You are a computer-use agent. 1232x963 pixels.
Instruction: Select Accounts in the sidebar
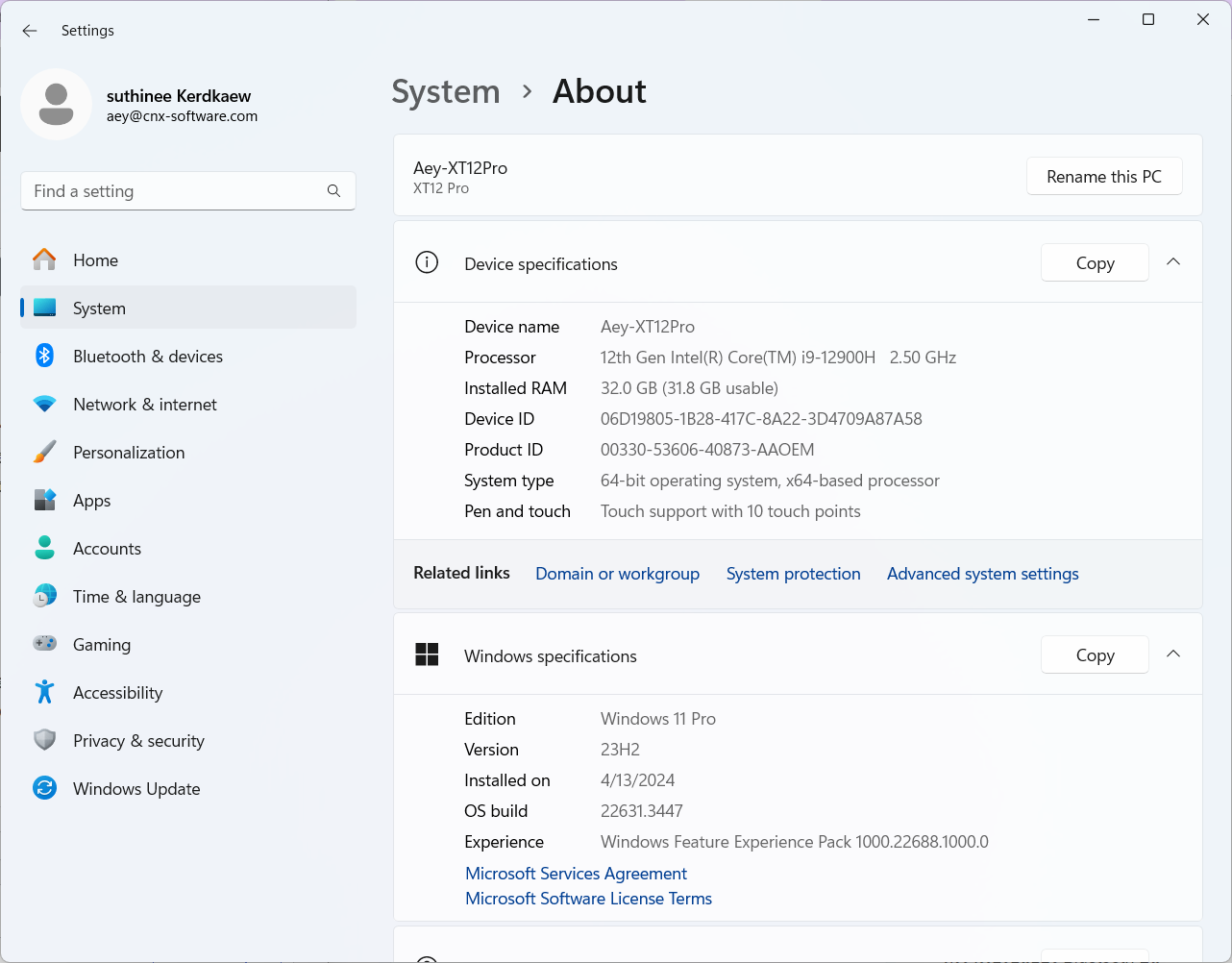188,548
